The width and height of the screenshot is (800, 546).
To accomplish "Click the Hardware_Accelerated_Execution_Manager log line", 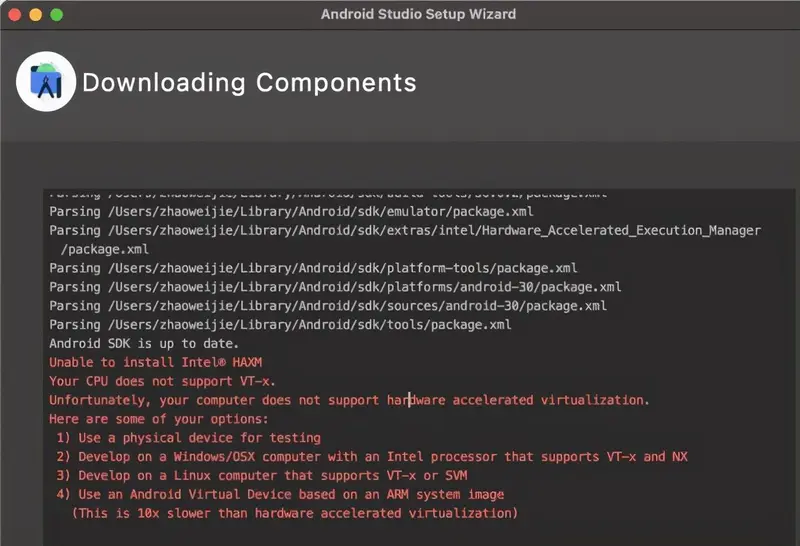I will 404,230.
